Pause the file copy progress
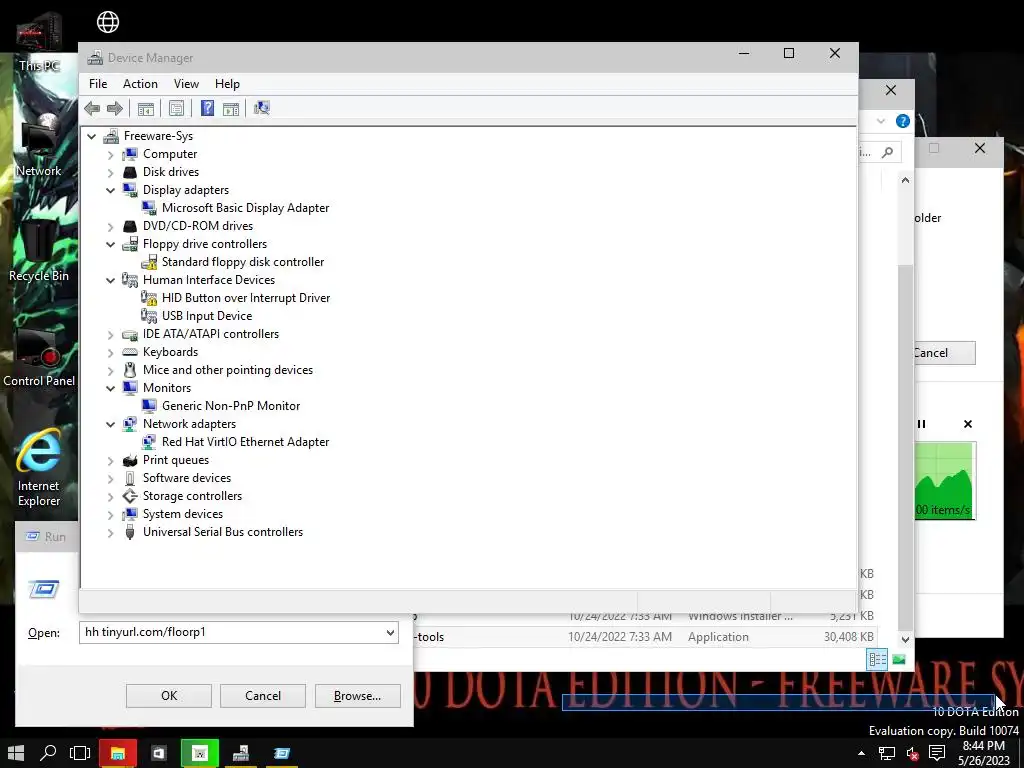1024x768 pixels. point(921,424)
